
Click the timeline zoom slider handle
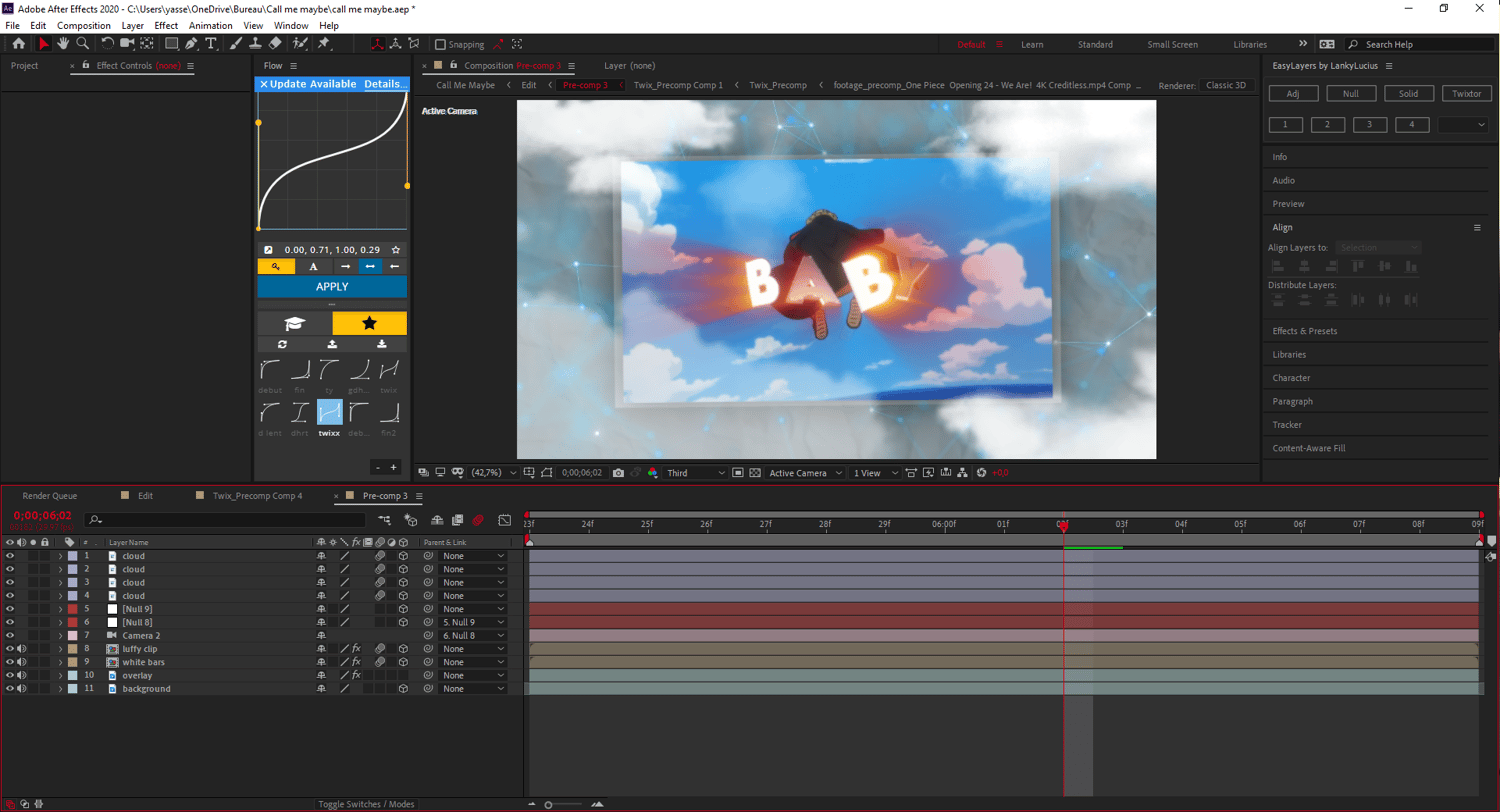pos(548,804)
